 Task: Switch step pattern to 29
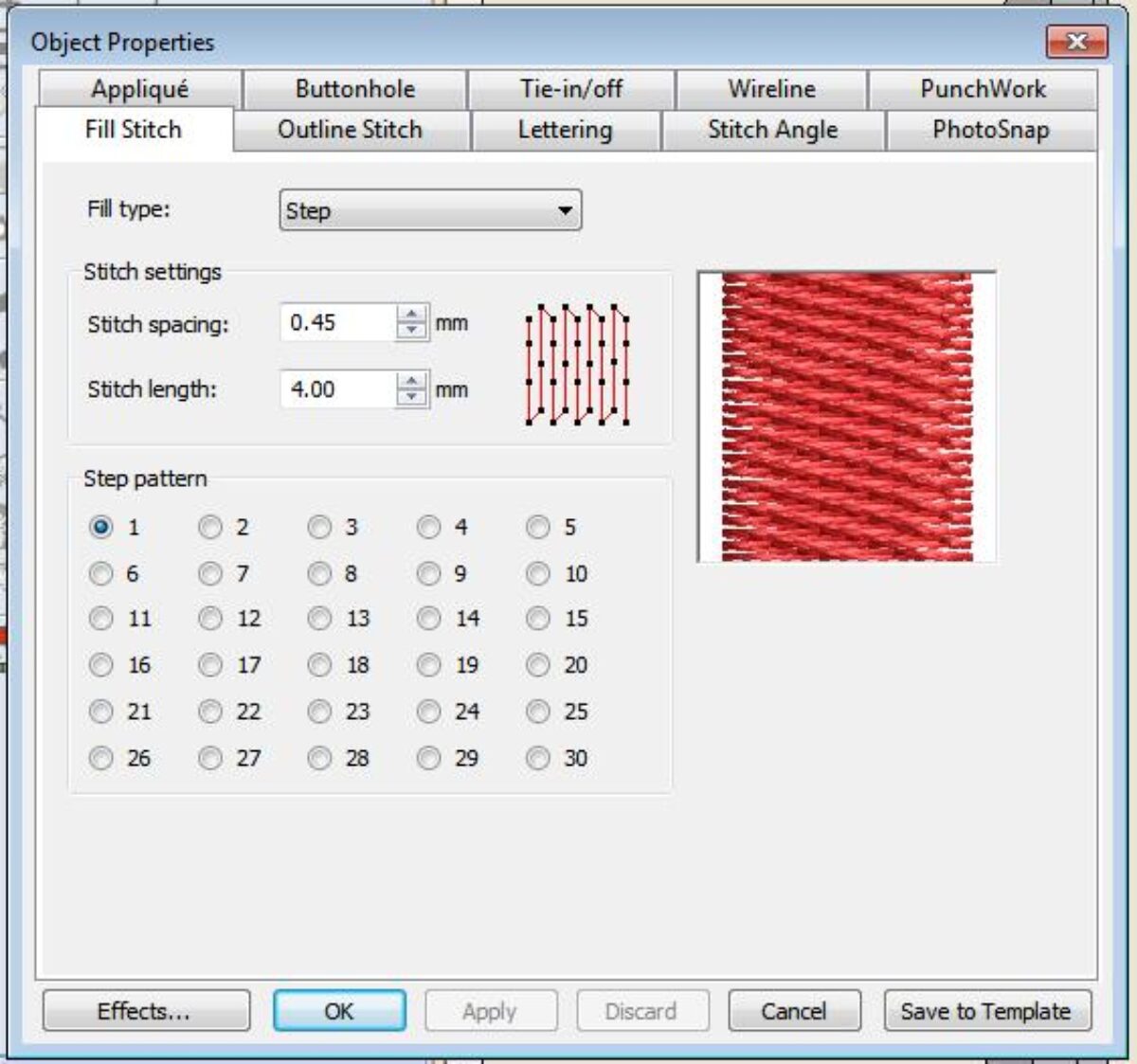point(429,758)
